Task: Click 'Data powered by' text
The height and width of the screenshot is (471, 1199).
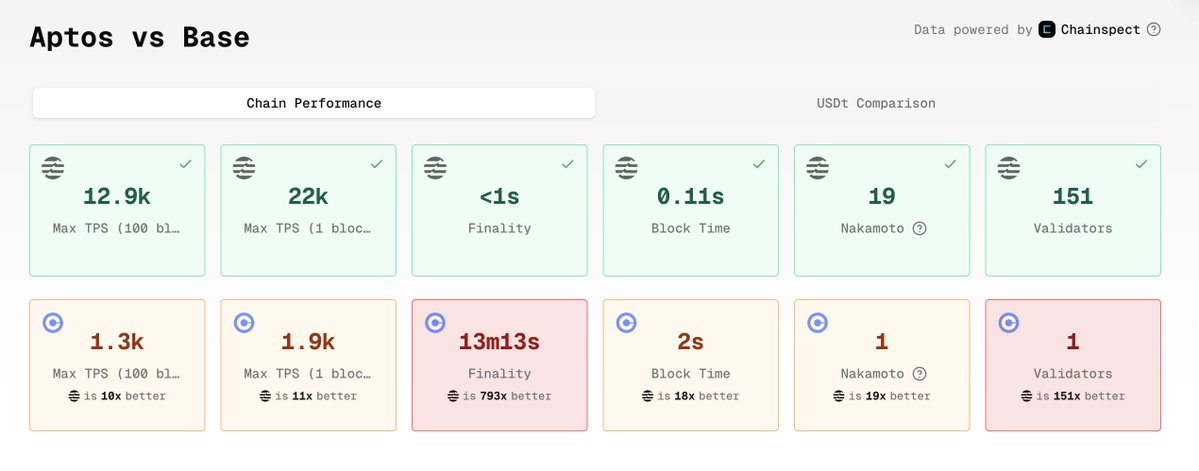Action: pyautogui.click(x=973, y=30)
